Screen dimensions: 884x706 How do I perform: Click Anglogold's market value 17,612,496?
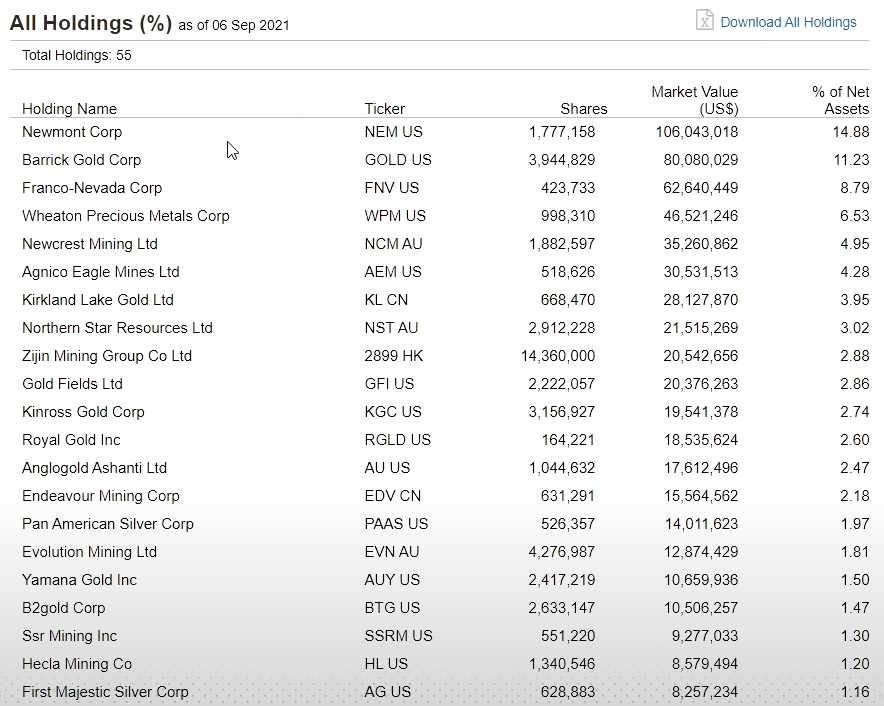pyautogui.click(x=701, y=468)
